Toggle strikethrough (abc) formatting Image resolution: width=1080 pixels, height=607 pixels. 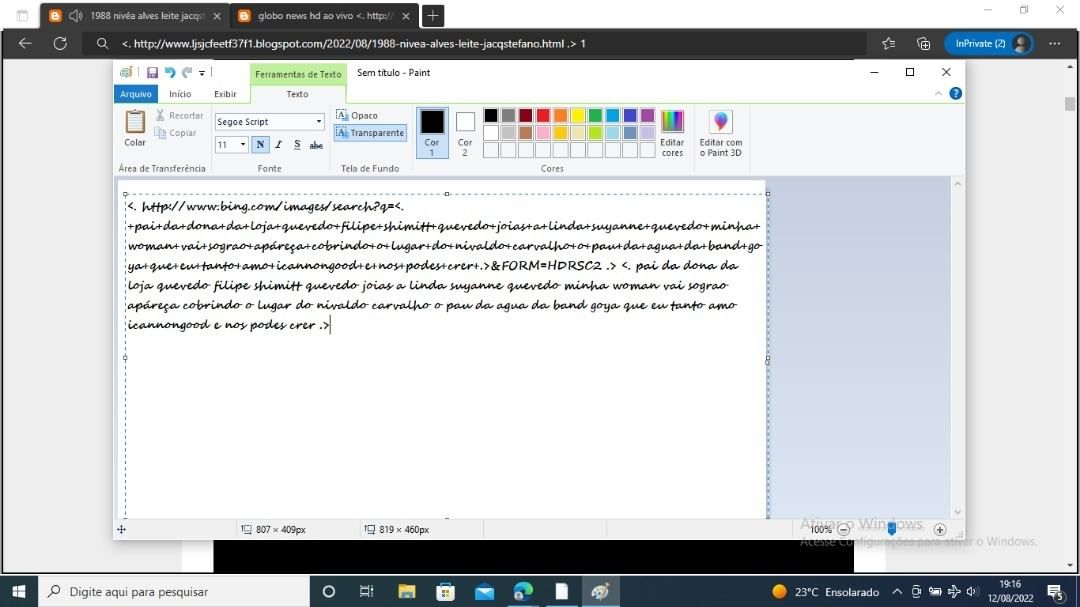(x=316, y=145)
